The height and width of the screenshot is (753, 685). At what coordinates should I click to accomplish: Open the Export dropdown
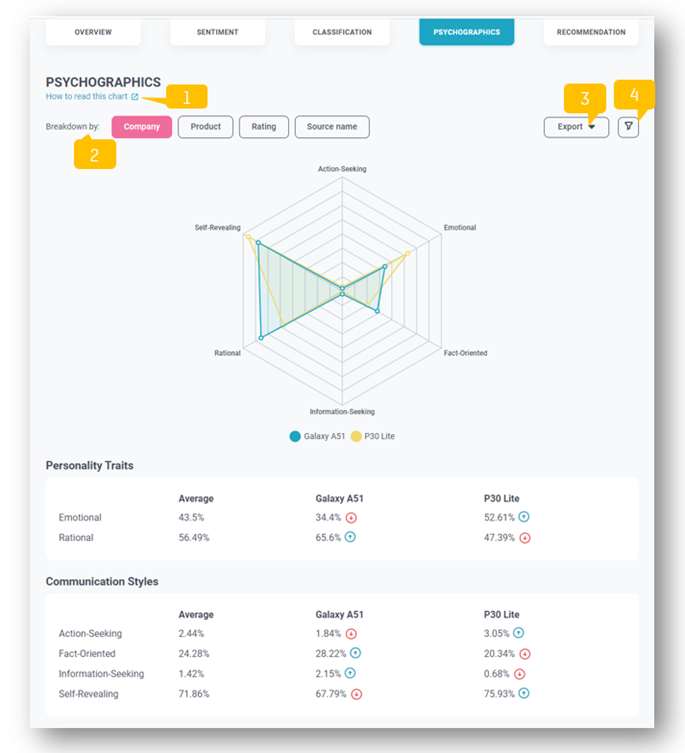(x=576, y=127)
